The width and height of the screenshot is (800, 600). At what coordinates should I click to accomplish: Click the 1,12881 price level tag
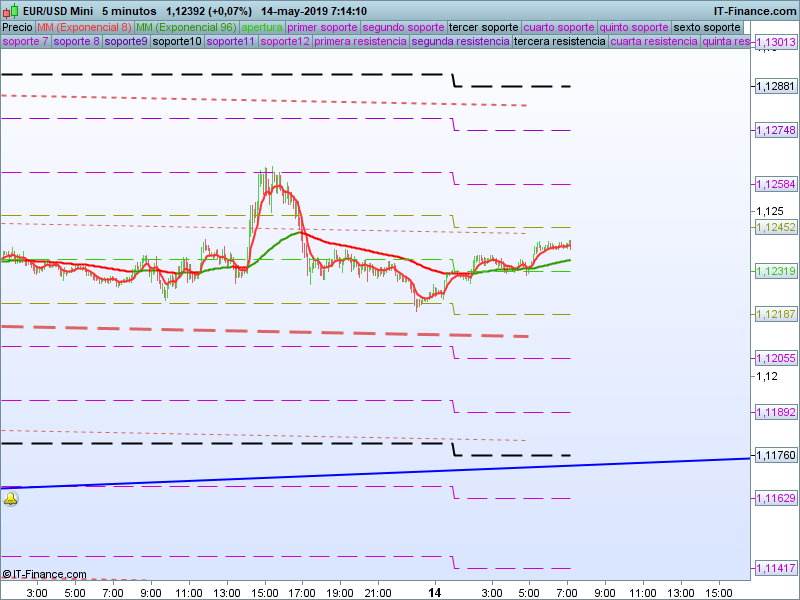pyautogui.click(x=775, y=87)
